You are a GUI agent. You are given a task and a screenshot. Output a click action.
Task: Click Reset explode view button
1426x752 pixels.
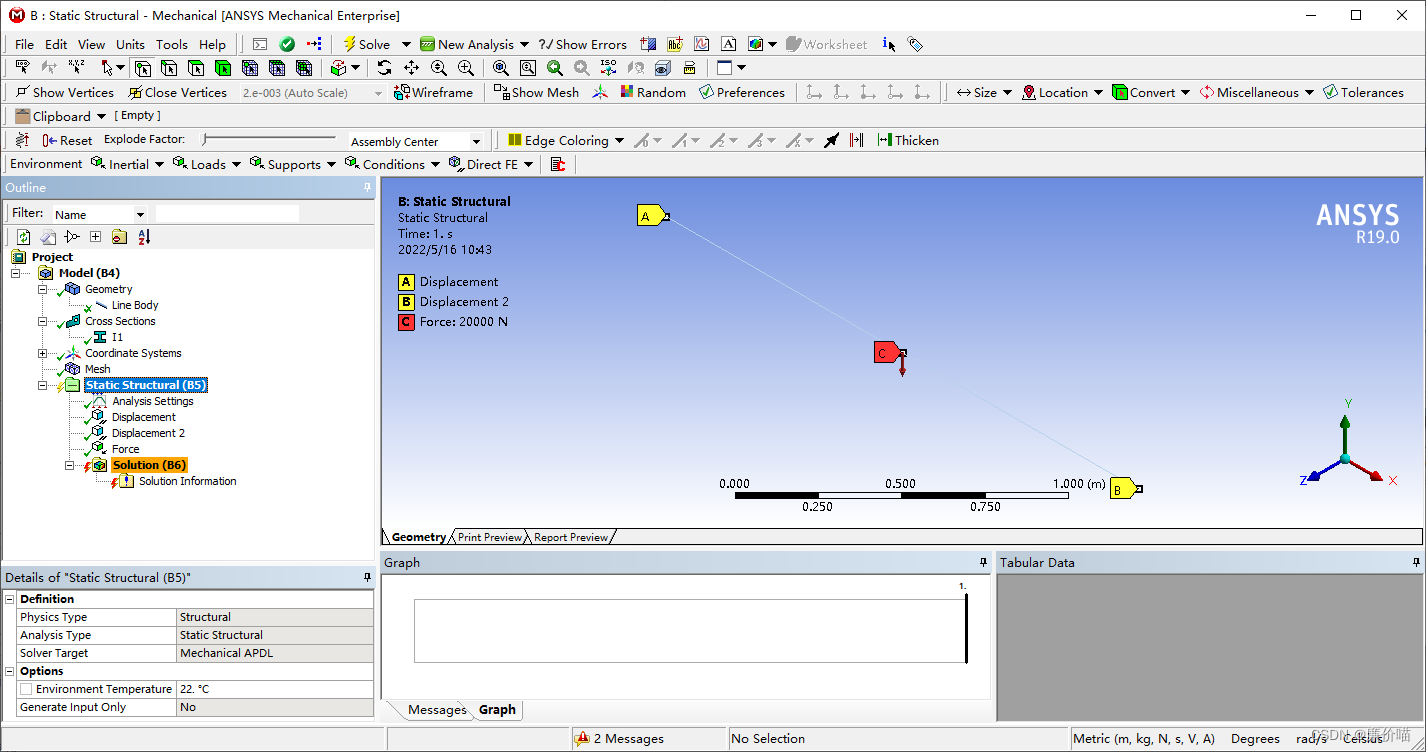(x=67, y=140)
